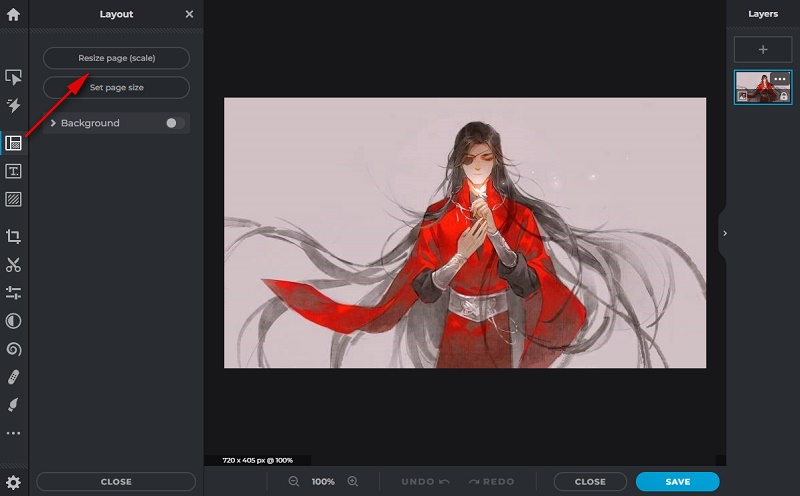Screen dimensions: 800x496
Task: Click the image type icon on layer thumbnail
Action: point(742,96)
